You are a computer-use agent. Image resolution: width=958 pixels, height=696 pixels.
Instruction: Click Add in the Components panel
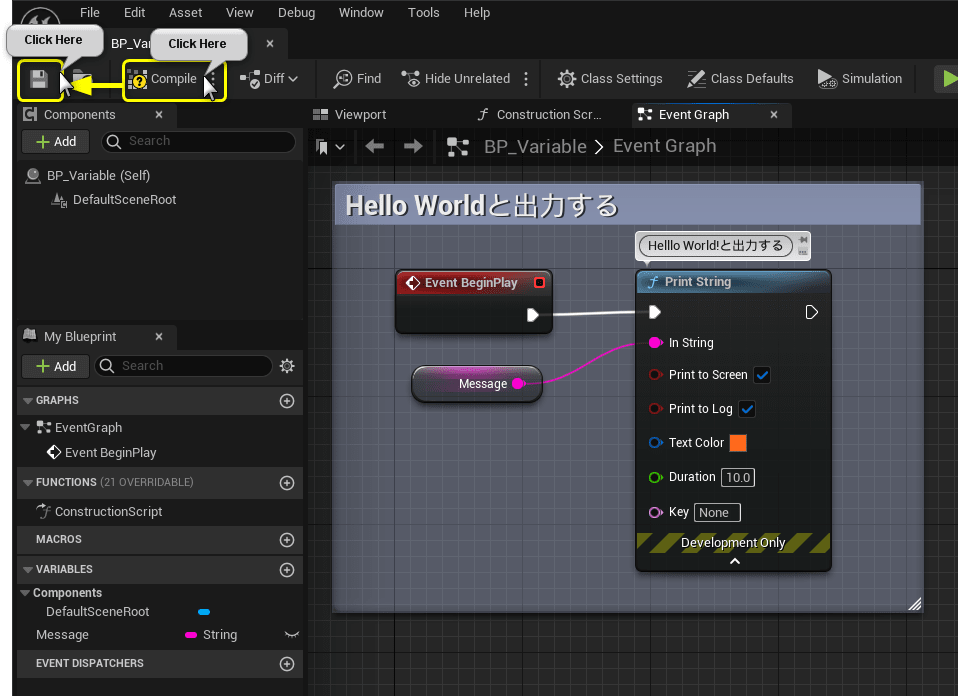click(x=55, y=141)
